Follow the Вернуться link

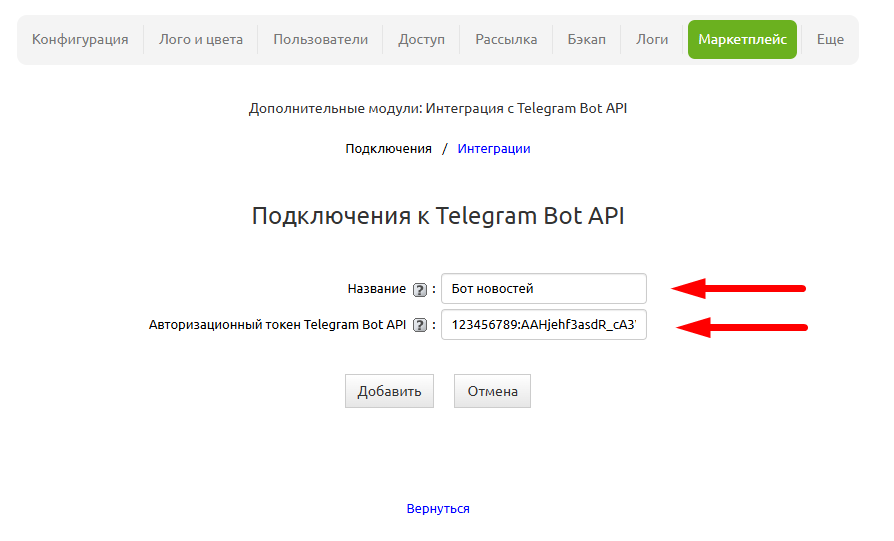tap(438, 509)
